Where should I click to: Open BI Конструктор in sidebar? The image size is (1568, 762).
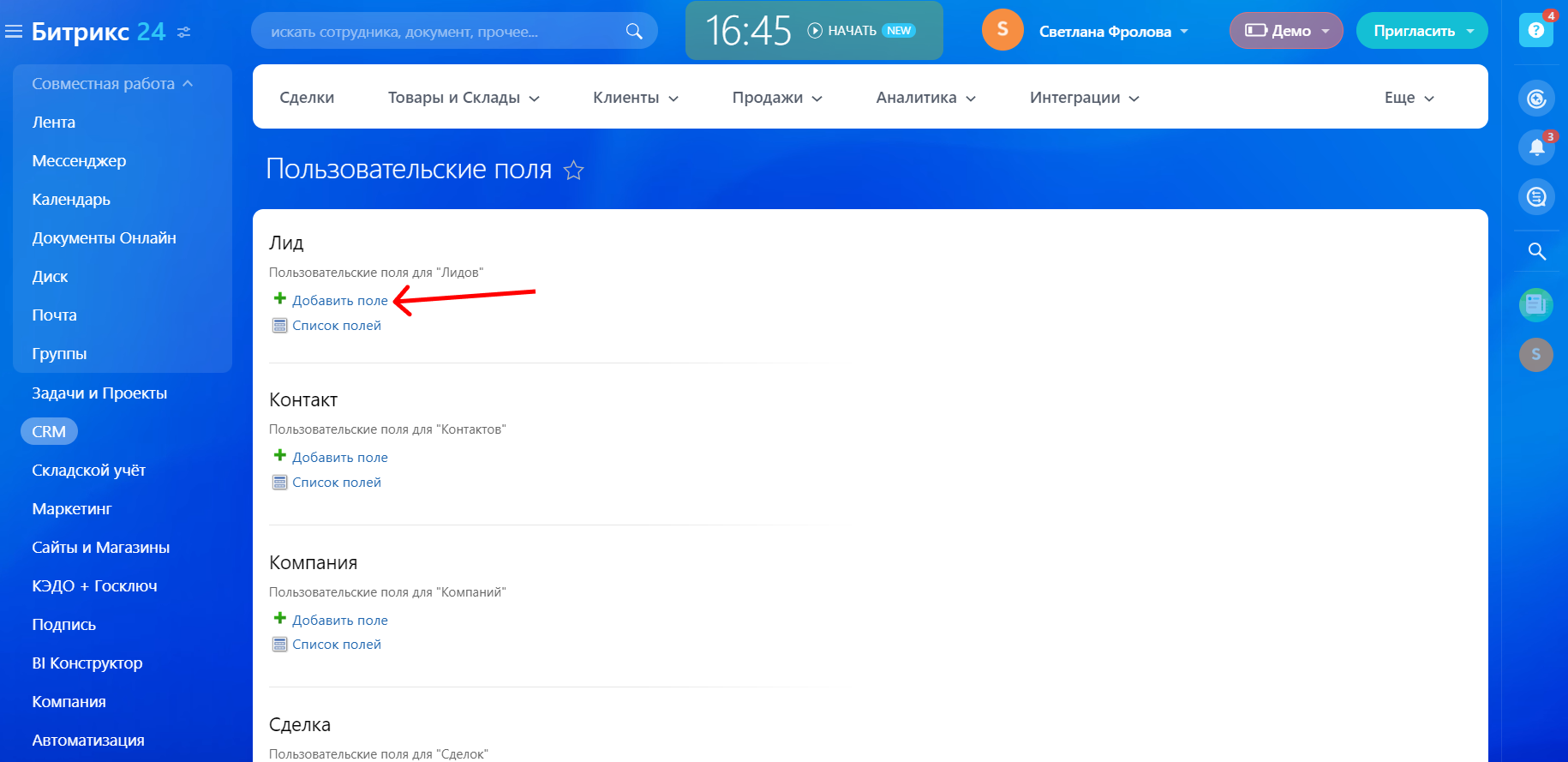click(x=87, y=663)
